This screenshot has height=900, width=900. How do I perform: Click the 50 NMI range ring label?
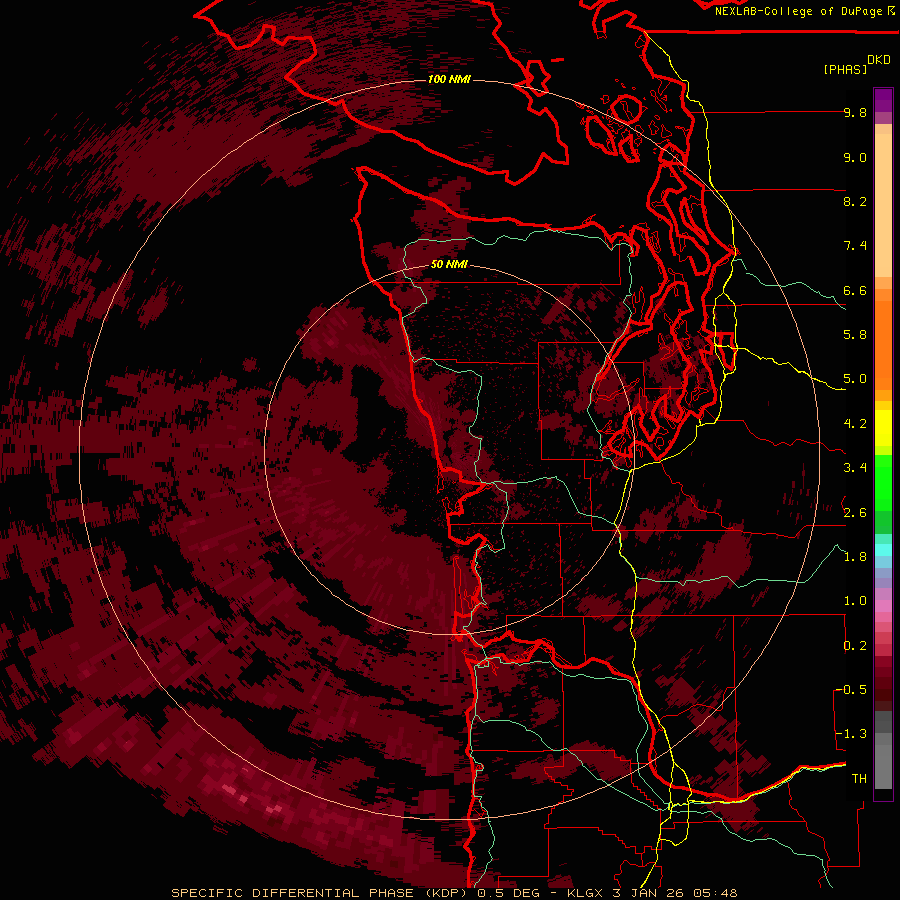tap(449, 264)
